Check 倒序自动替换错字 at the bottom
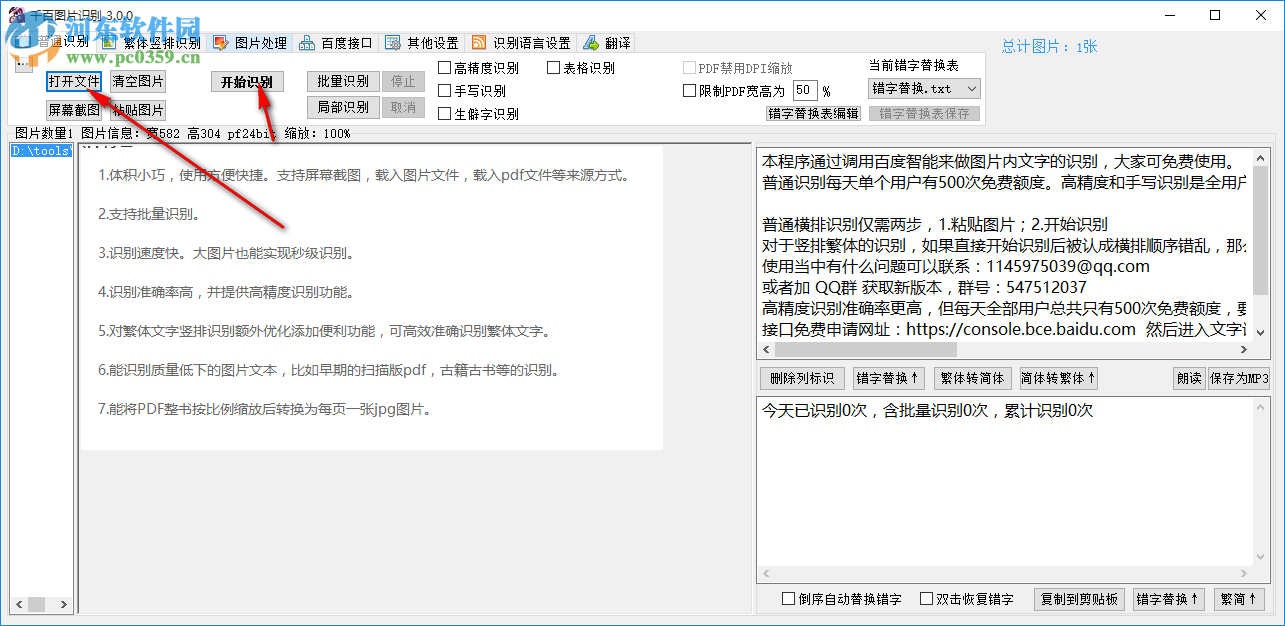 [x=786, y=599]
